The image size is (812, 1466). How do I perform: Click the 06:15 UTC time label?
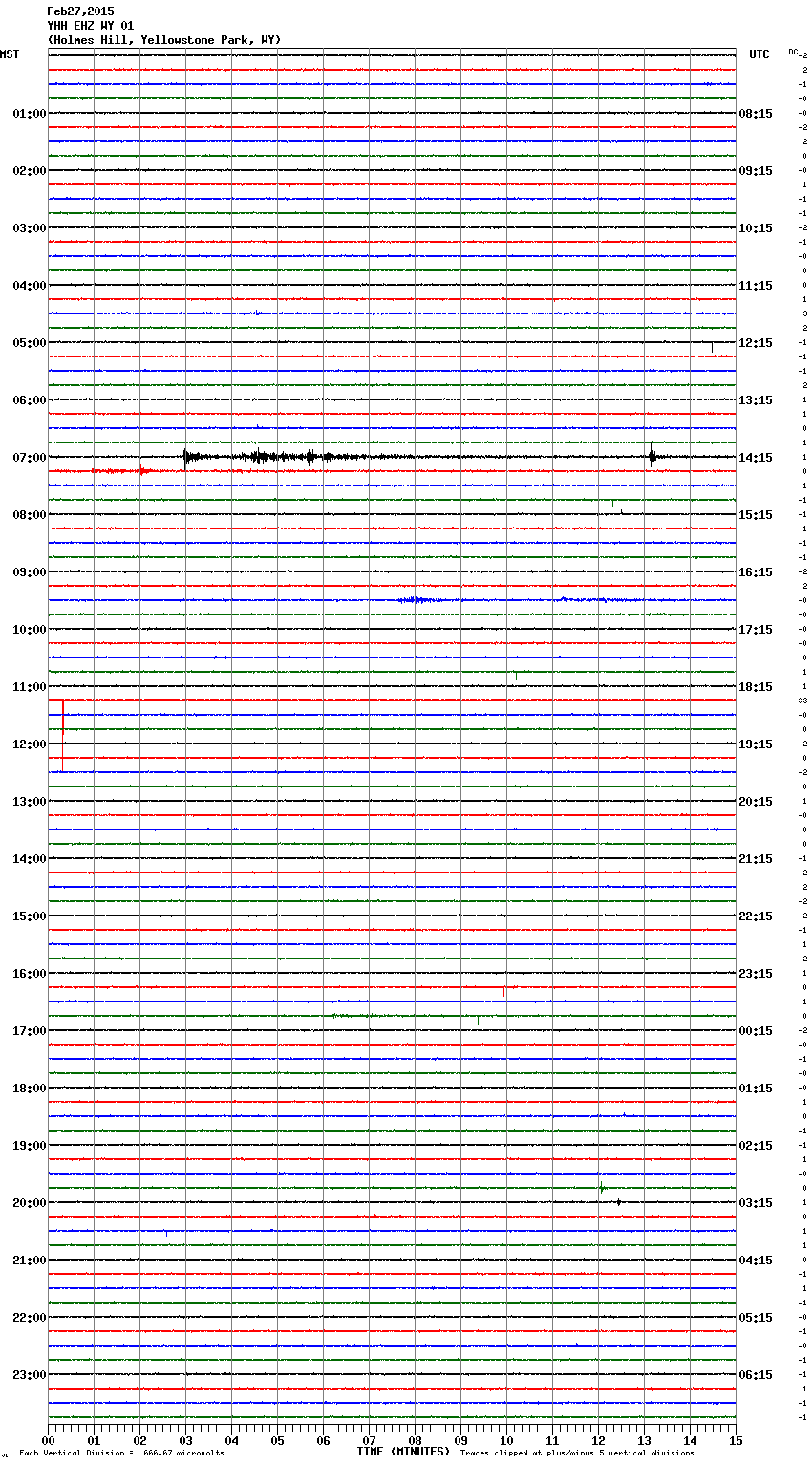click(x=756, y=1375)
